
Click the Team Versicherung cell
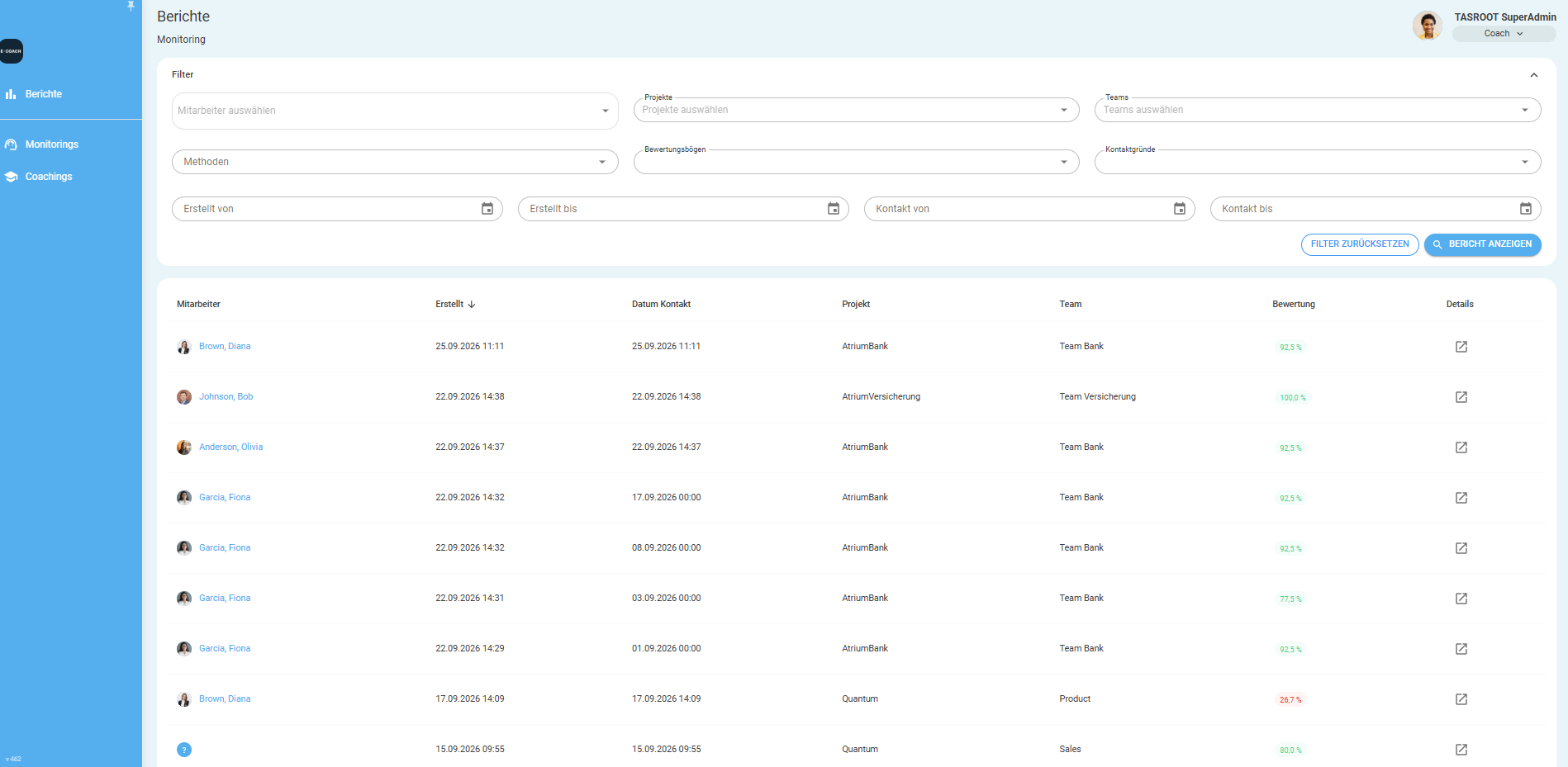(1097, 397)
